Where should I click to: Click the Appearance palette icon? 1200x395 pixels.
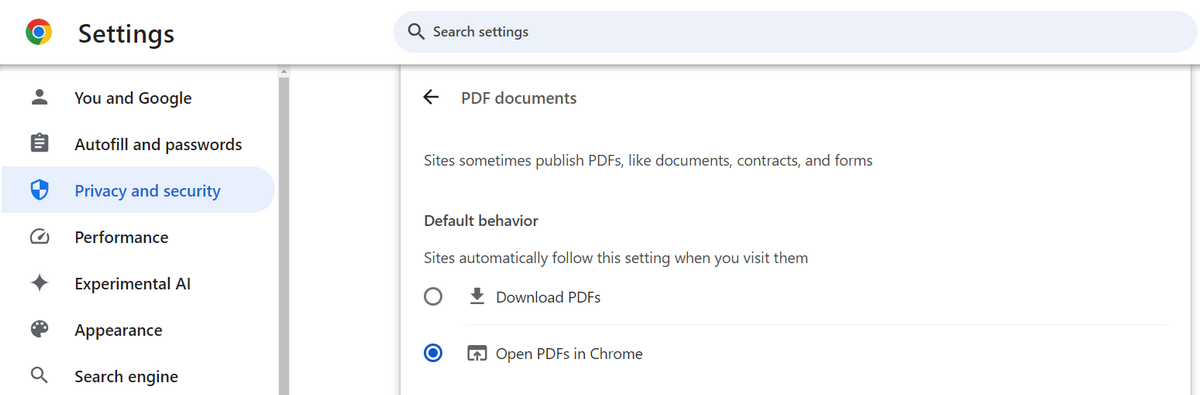(x=40, y=330)
